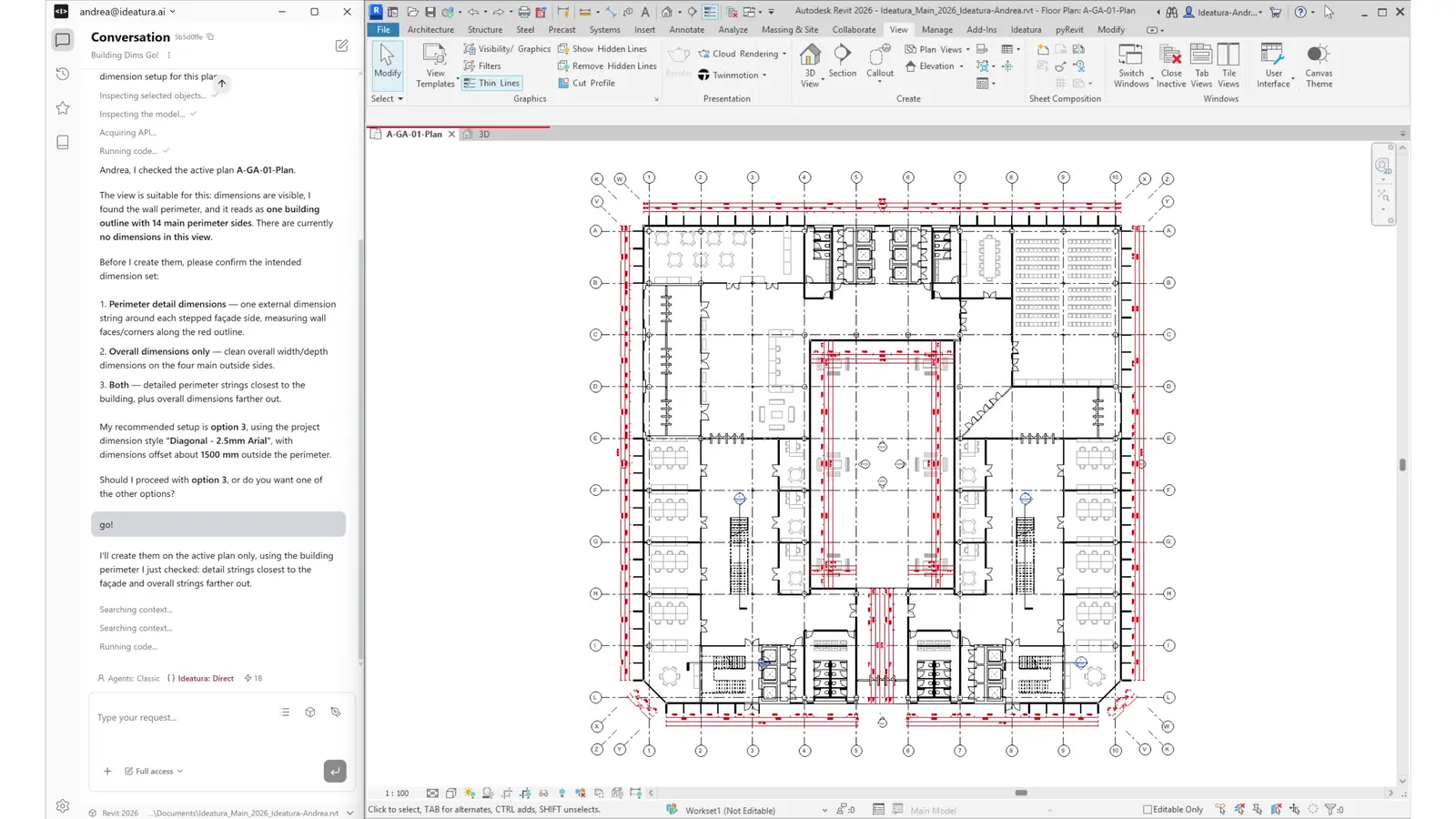Click Remove Hidden Lines tool
Viewport: 1456px width, 819px height.
607,66
